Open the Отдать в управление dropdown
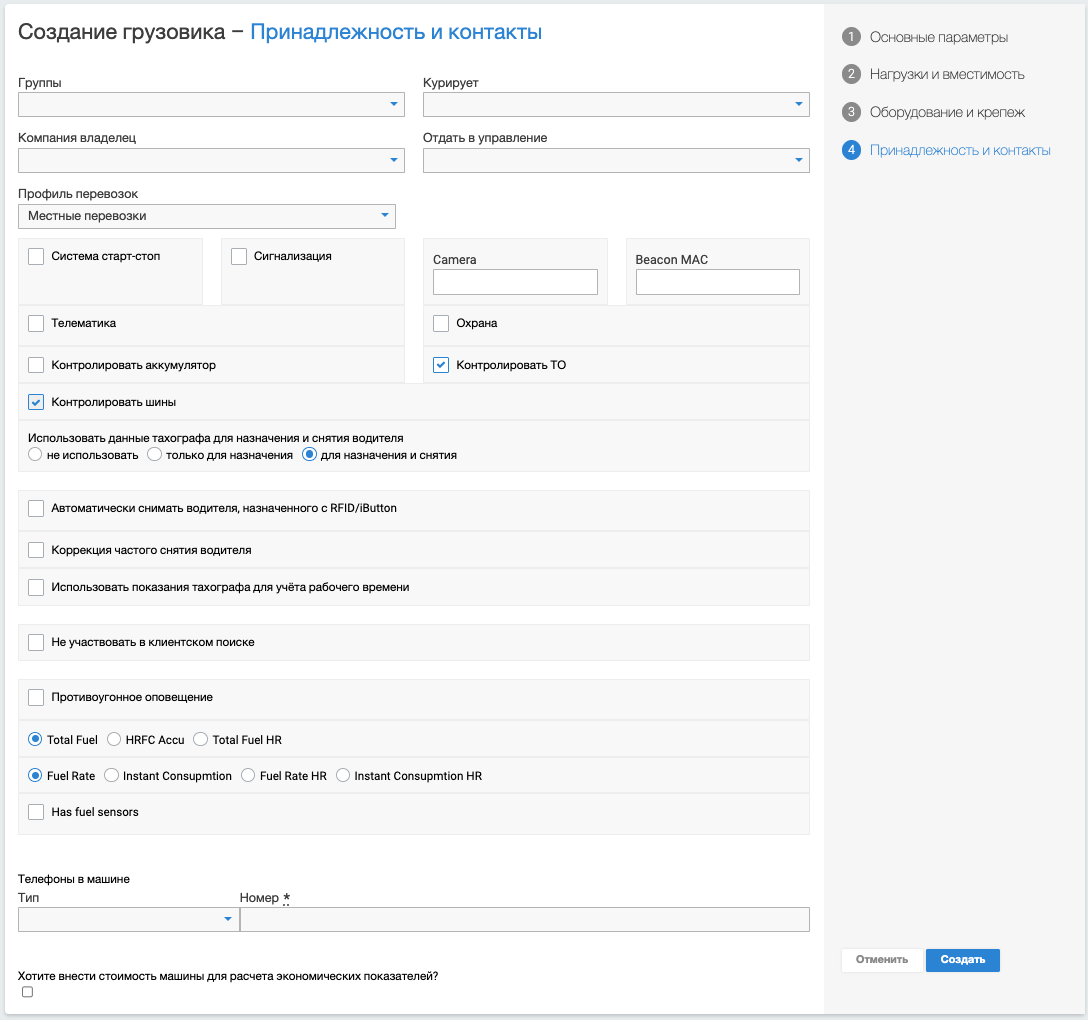 (616, 160)
